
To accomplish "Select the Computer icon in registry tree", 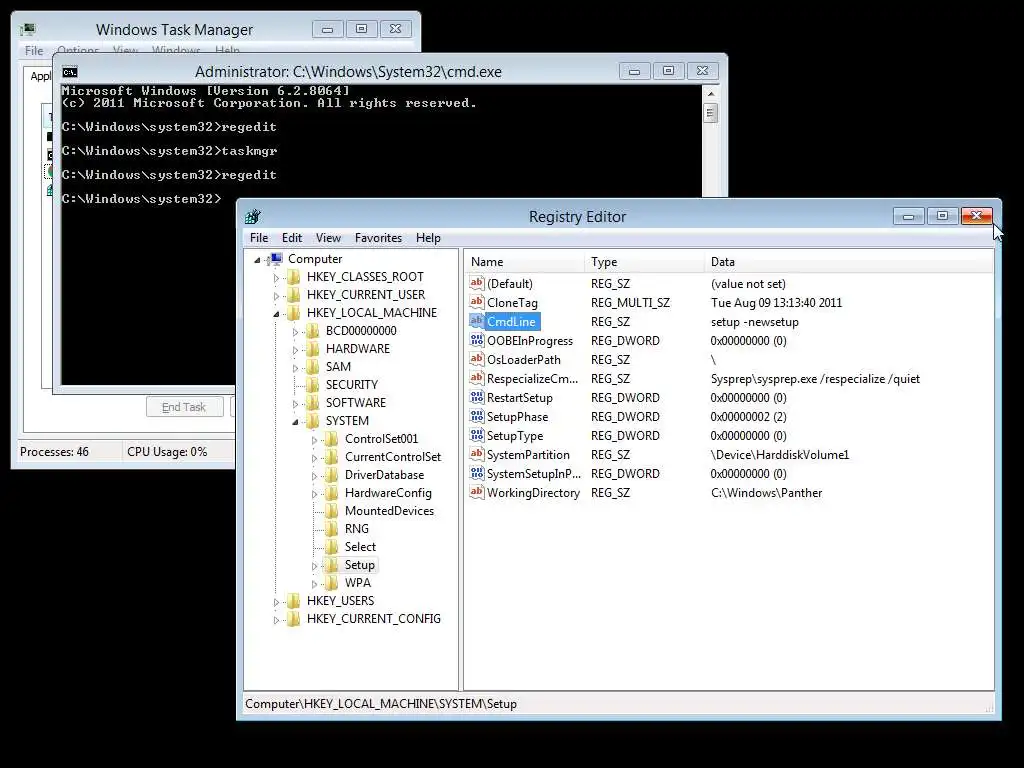I will click(x=276, y=259).
